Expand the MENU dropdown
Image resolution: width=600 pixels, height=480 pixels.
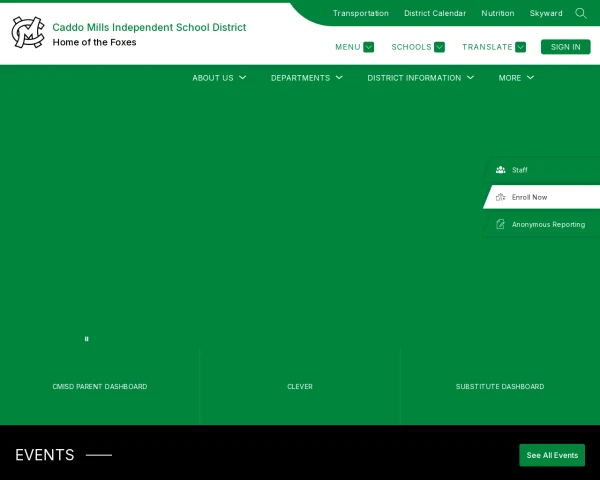point(354,47)
